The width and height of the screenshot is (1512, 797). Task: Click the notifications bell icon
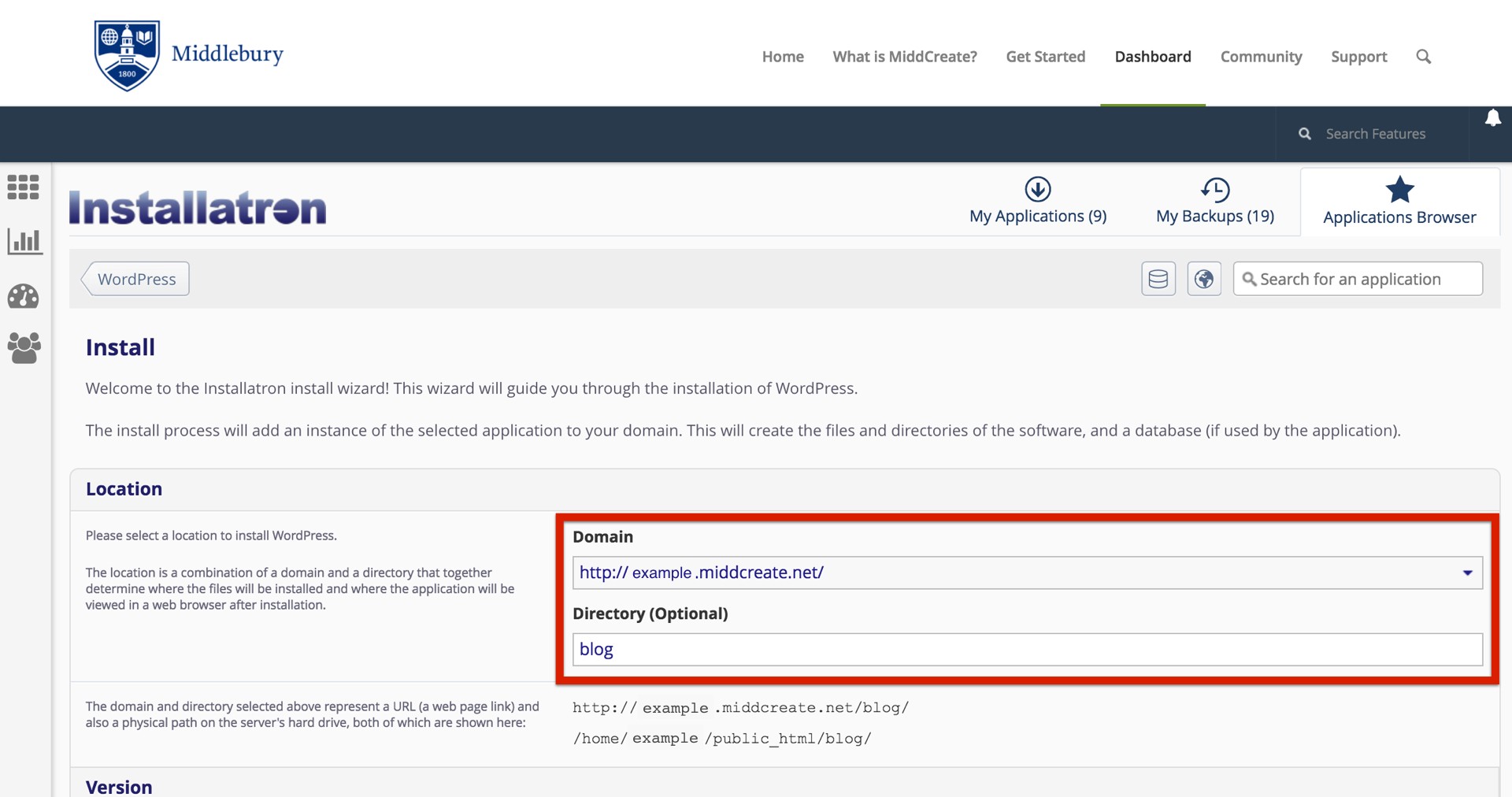click(x=1492, y=118)
